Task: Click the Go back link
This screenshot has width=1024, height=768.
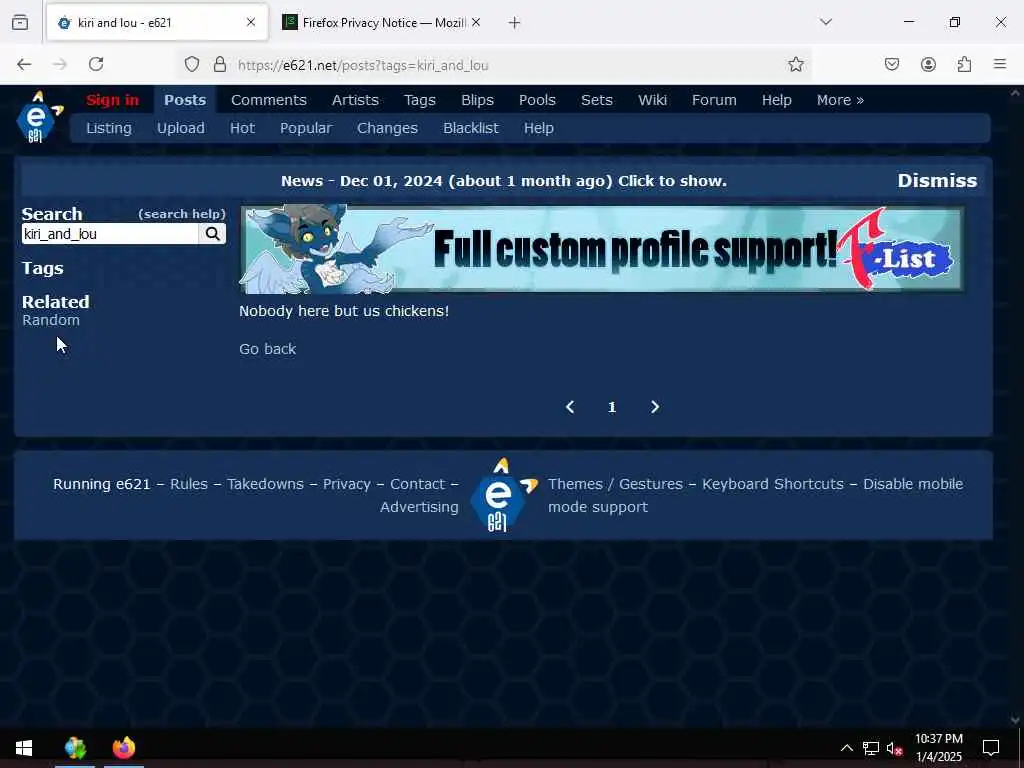Action: click(267, 349)
